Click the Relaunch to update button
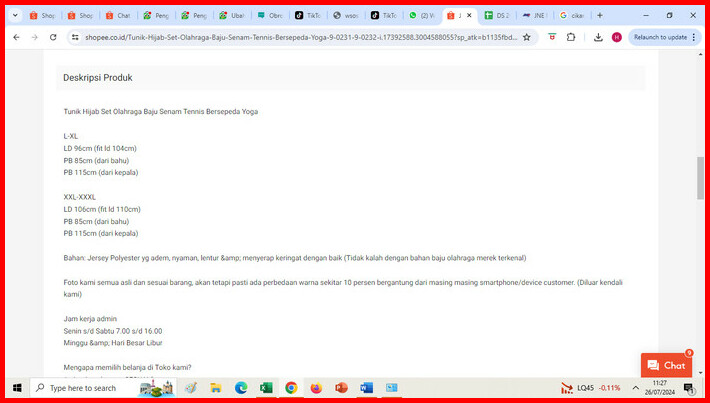 tap(660, 37)
